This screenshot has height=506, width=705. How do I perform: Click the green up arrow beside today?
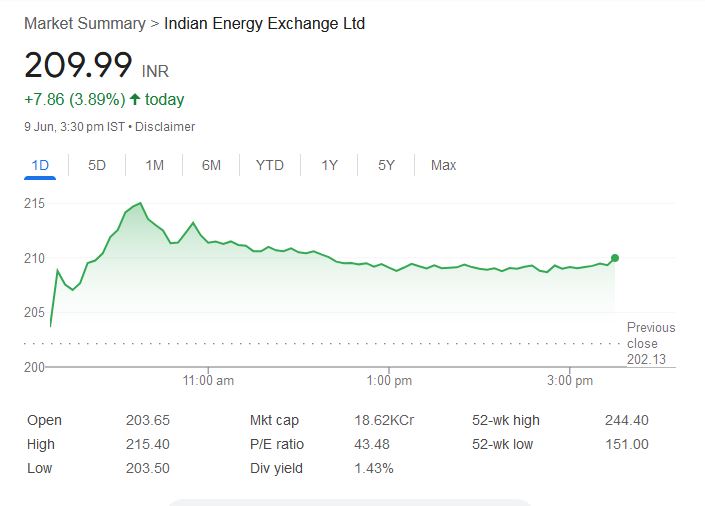coord(135,100)
